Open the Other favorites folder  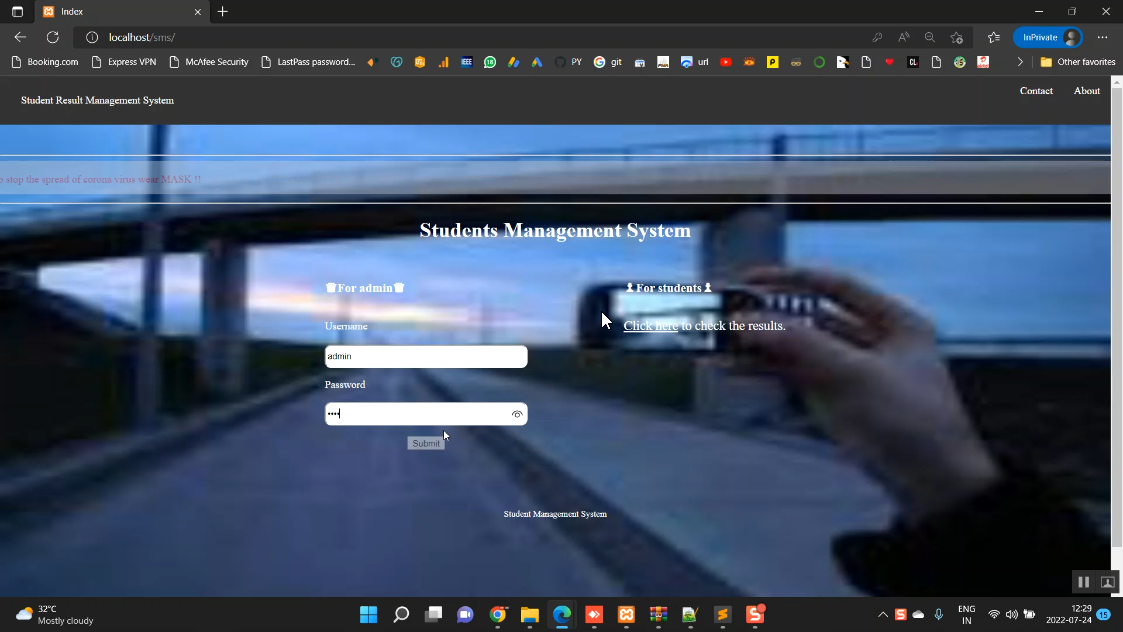point(1077,62)
